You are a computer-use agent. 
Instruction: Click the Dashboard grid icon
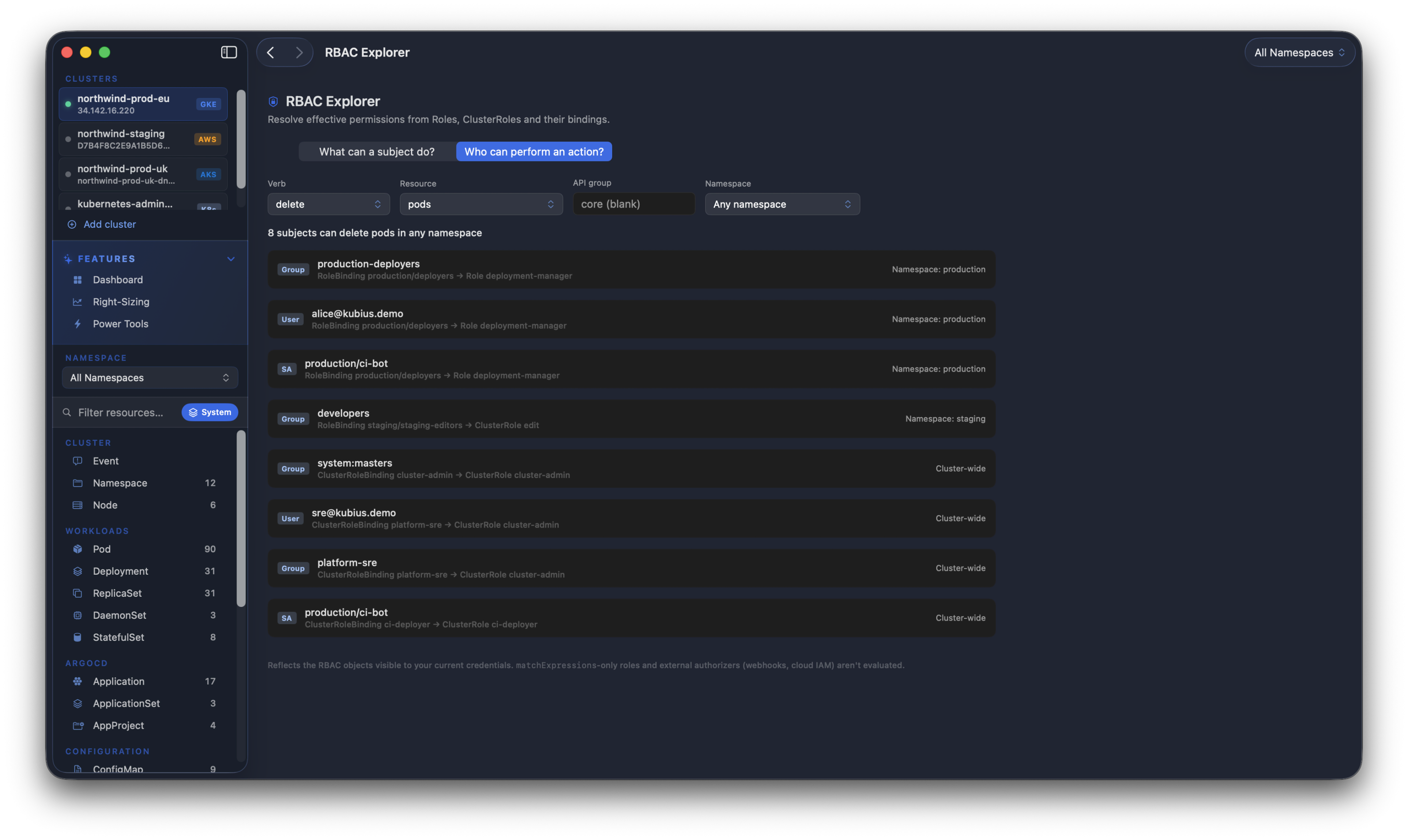(78, 279)
